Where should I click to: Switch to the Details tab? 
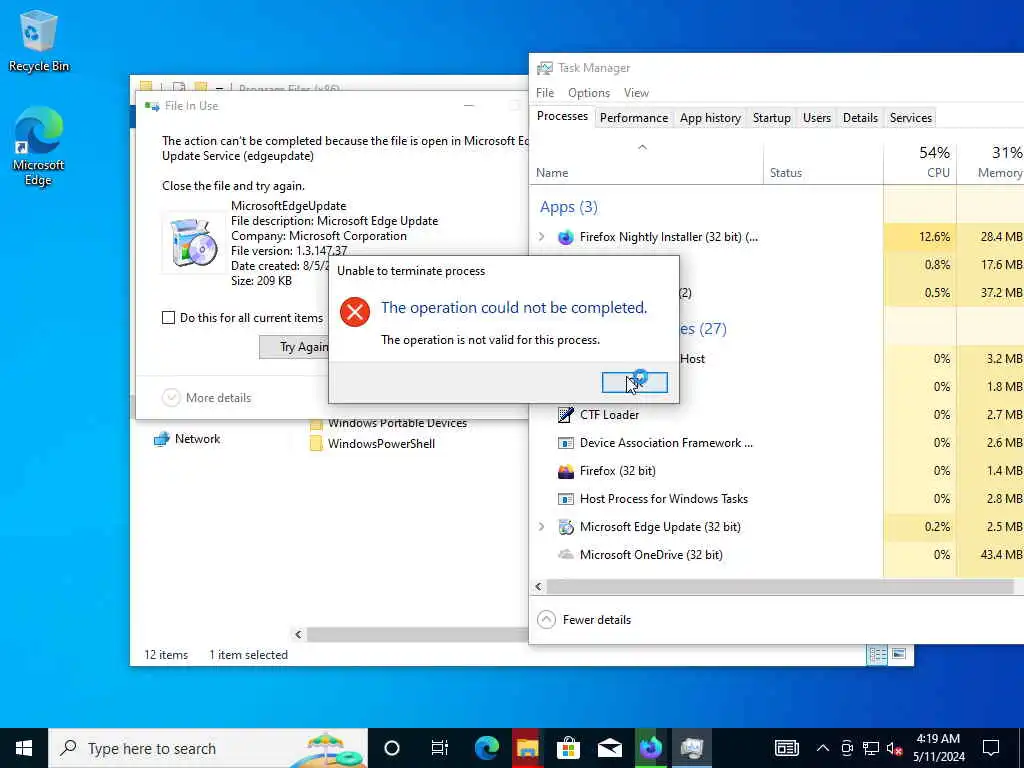[x=860, y=118]
